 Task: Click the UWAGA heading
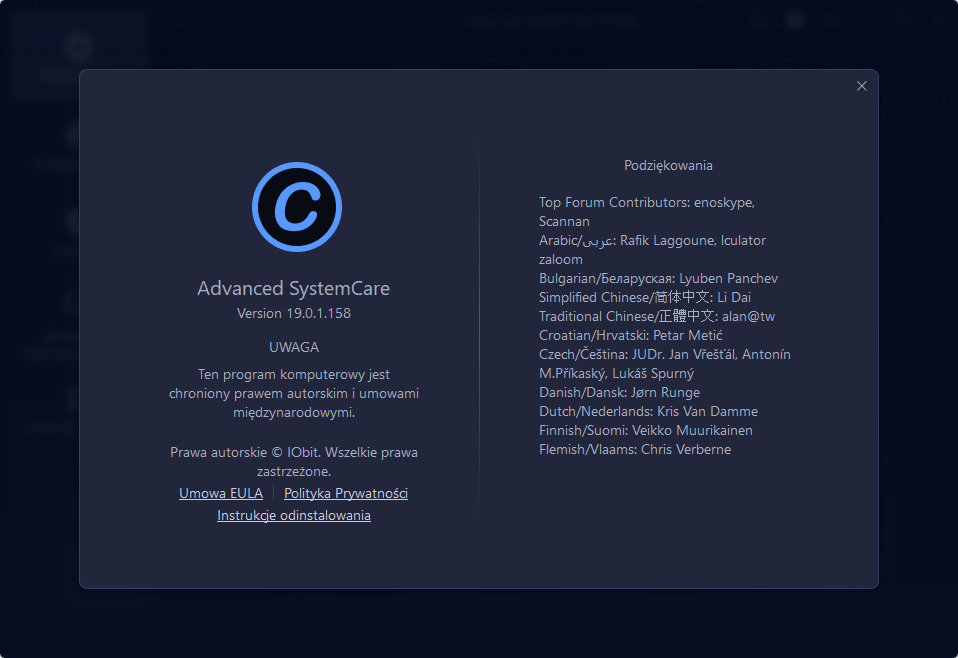[294, 347]
